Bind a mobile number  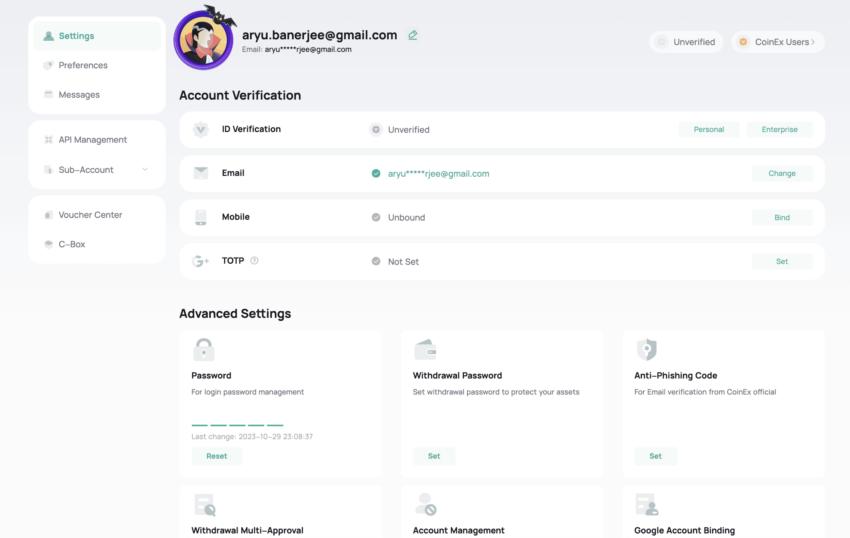point(782,217)
